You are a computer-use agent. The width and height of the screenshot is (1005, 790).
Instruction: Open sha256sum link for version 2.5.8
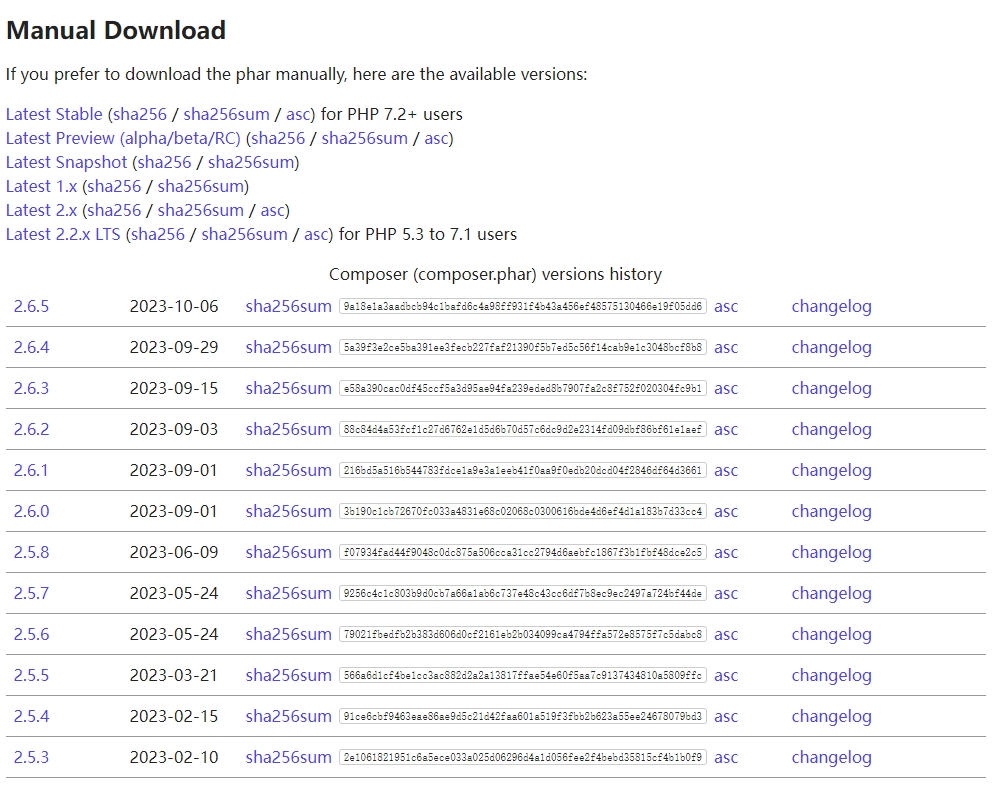click(288, 552)
